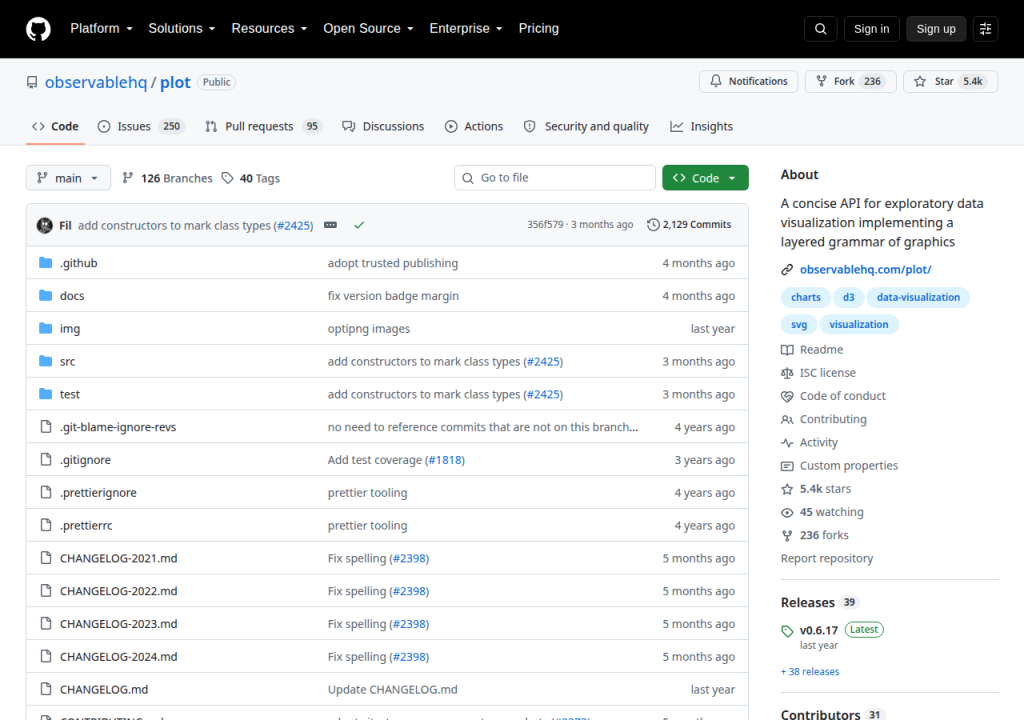Open the src folder

tap(67, 361)
